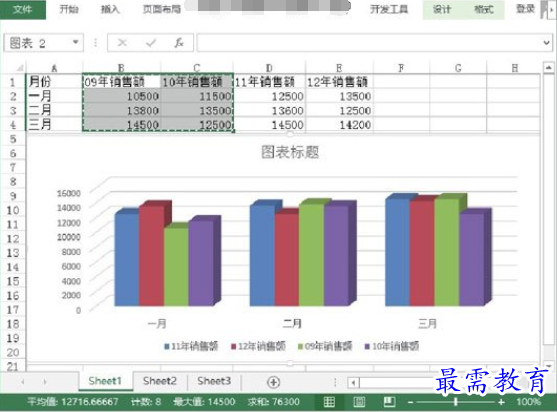This screenshot has width=557, height=412.
Task: Select the 10年销售额 legend entry
Action: point(392,346)
